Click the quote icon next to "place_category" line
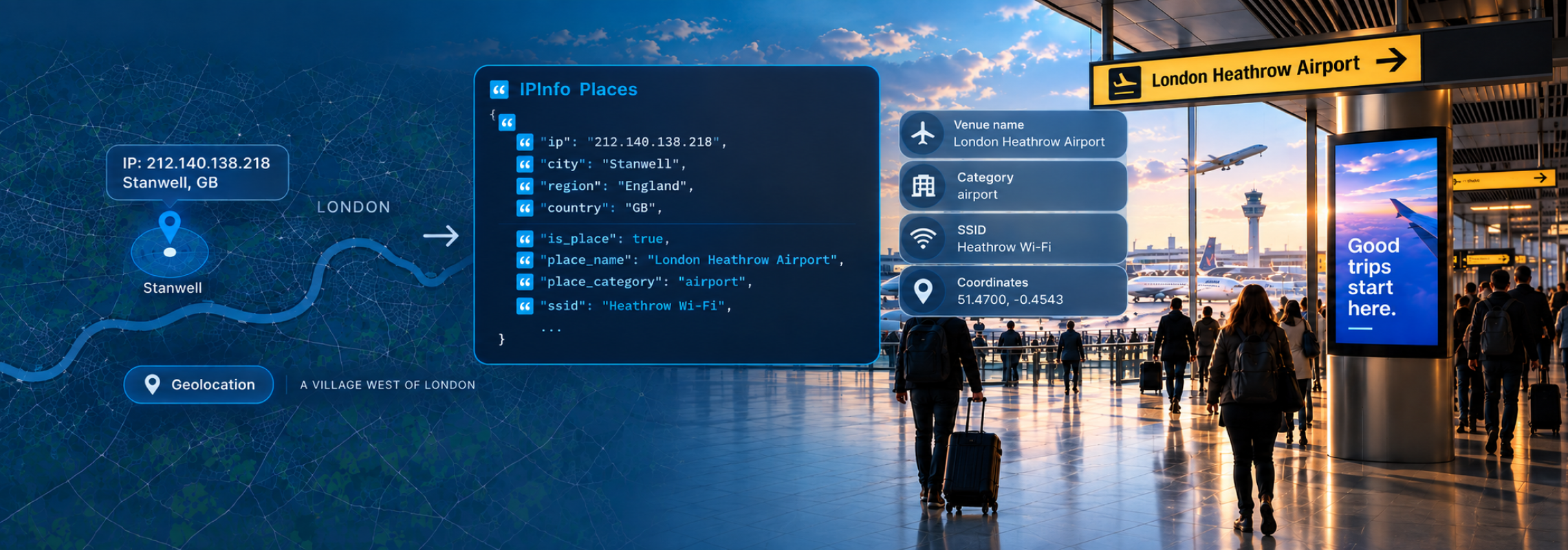The width and height of the screenshot is (1568, 550). tap(525, 282)
